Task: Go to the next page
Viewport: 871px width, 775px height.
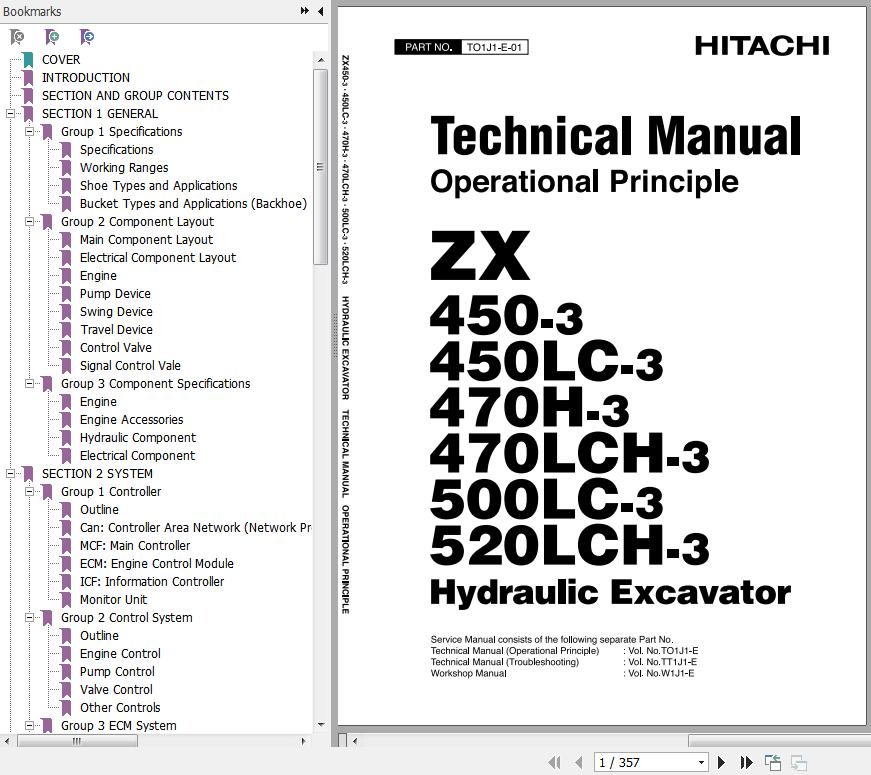Action: (721, 762)
